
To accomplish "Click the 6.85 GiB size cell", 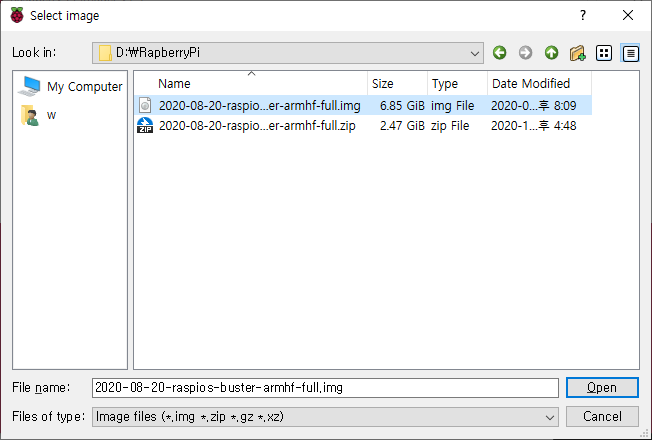I will point(402,106).
